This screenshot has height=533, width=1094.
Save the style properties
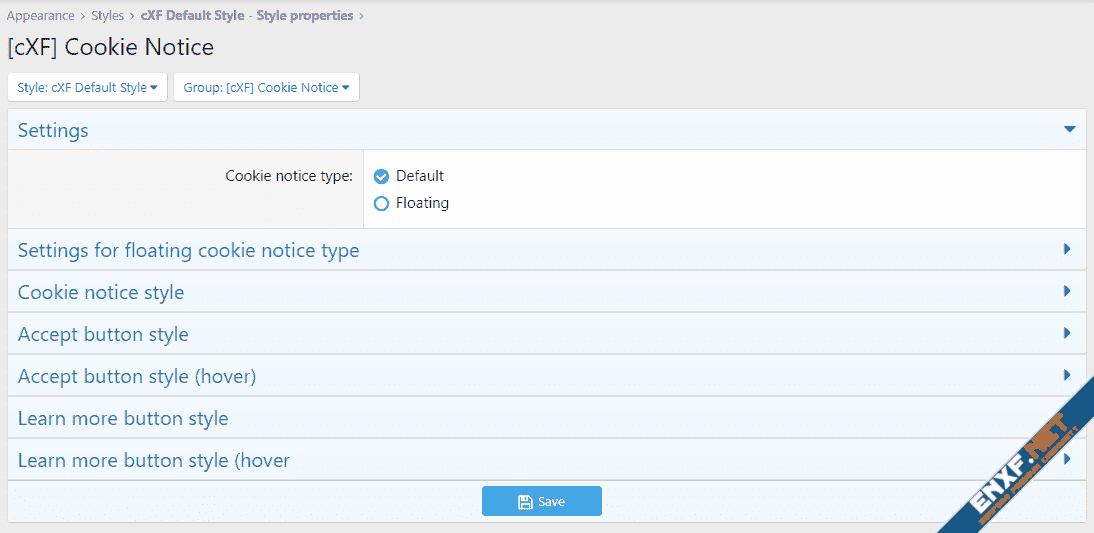click(541, 502)
